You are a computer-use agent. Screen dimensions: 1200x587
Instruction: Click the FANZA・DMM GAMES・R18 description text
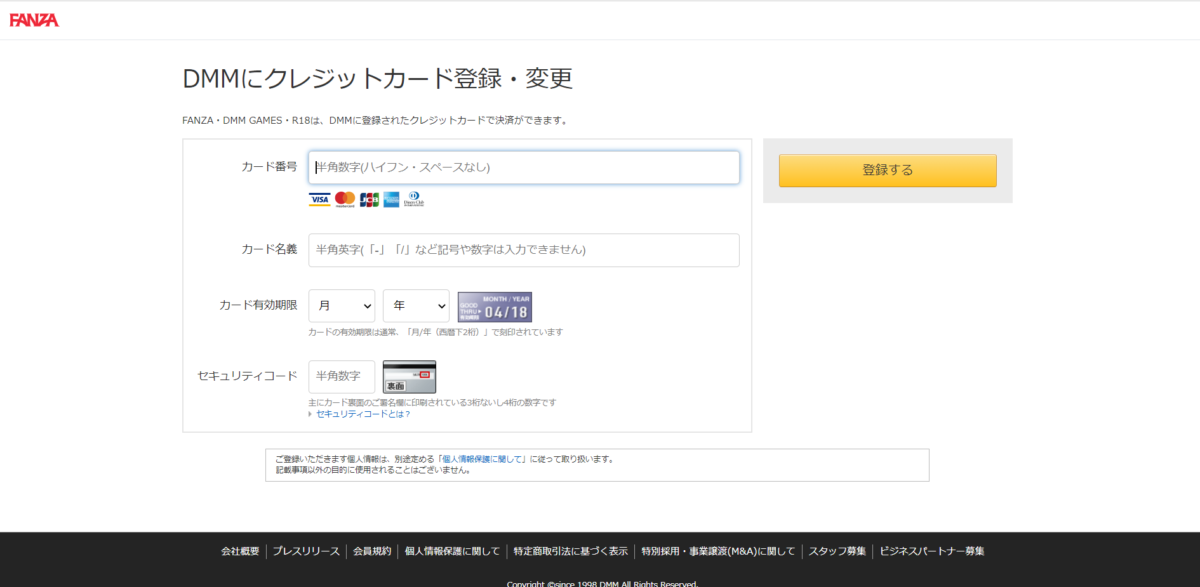pyautogui.click(x=376, y=121)
